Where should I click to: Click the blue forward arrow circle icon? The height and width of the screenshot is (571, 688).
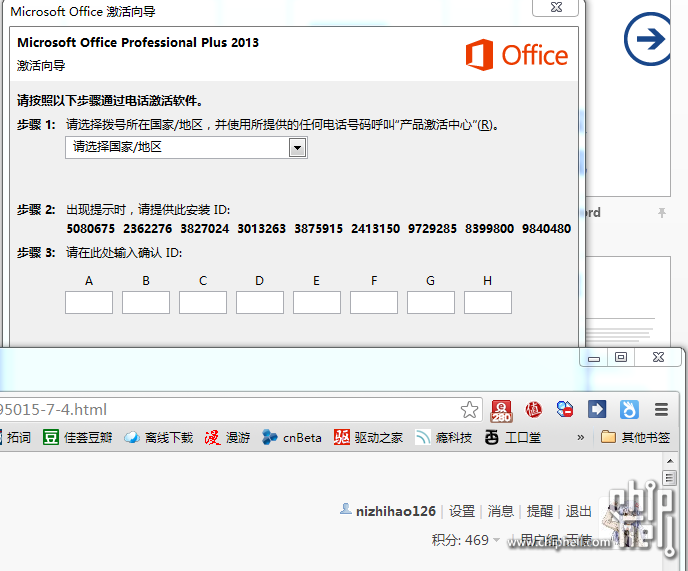pos(649,39)
